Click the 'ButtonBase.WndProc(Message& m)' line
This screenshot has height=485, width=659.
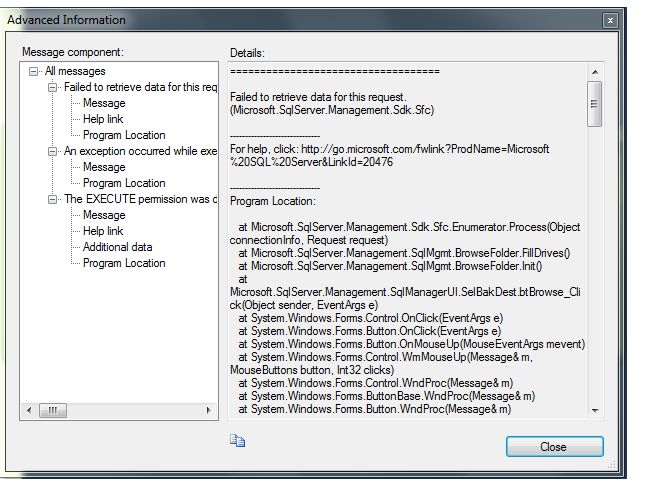pyautogui.click(x=387, y=396)
